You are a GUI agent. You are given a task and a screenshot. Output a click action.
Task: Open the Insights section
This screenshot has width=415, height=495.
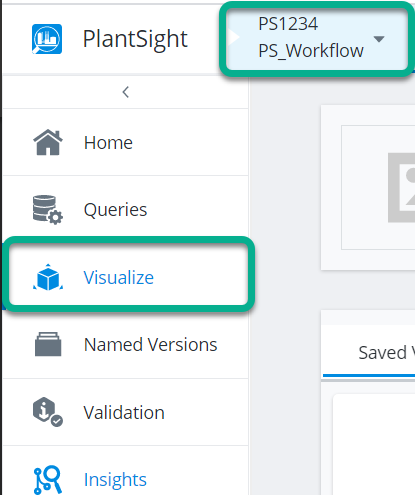coord(126,479)
